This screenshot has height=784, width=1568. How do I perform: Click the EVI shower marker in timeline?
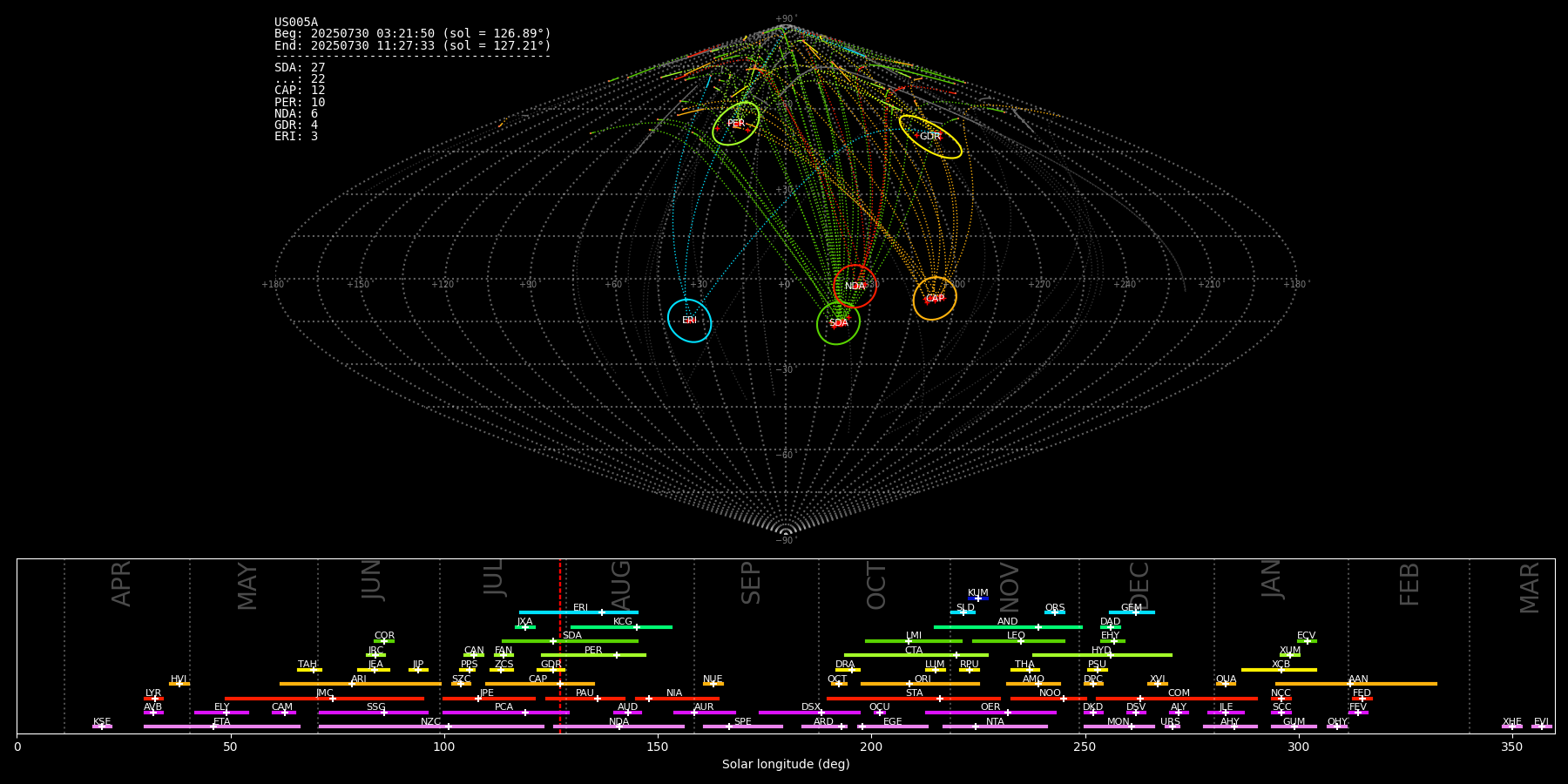[x=1541, y=727]
